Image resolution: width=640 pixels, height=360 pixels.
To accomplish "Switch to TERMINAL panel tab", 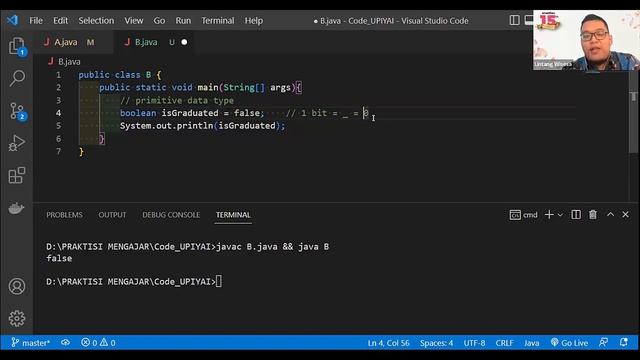I will point(233,215).
